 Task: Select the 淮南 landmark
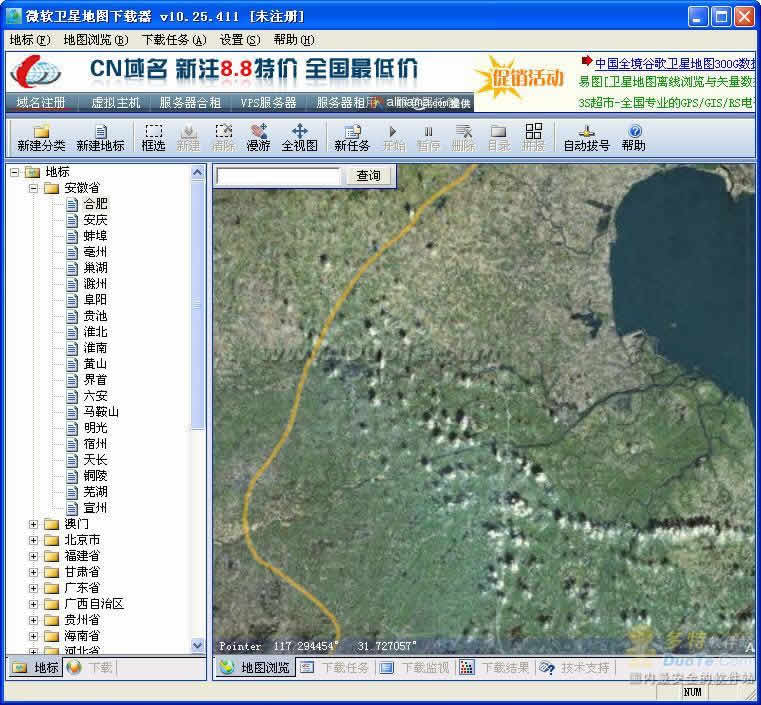(x=95, y=348)
